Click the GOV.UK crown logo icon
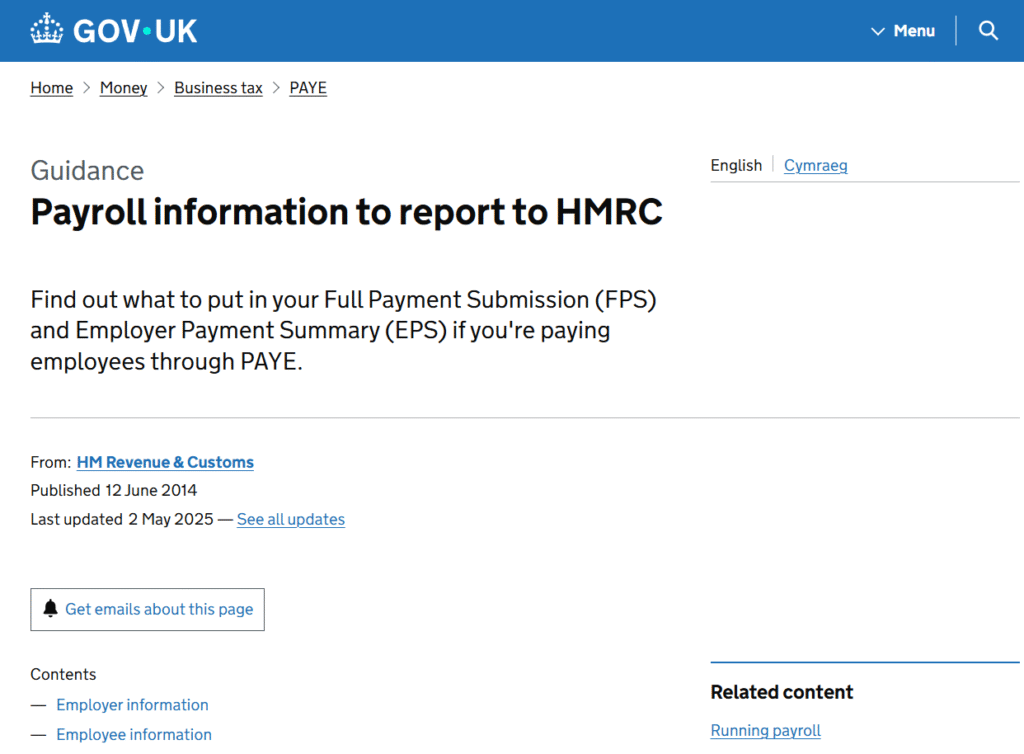This screenshot has height=754, width=1024. click(46, 30)
